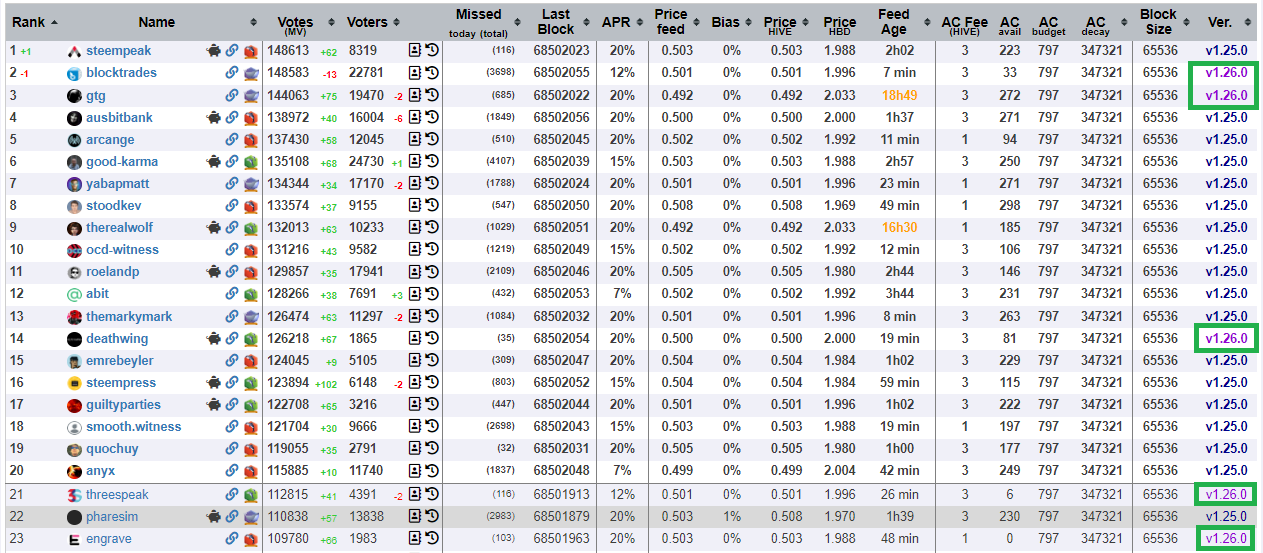Click the red cube icon for smooth.witness
This screenshot has width=1263, height=553.
coord(251,426)
